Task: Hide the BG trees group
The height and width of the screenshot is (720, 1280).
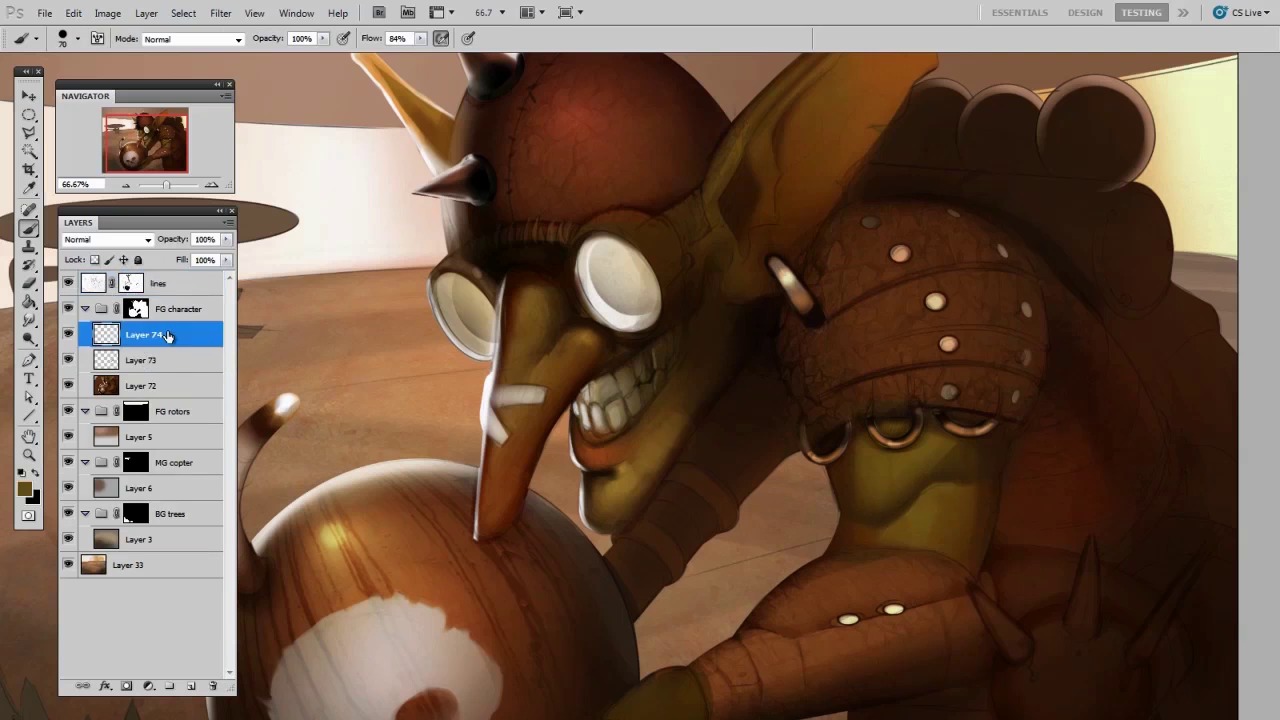Action: 68,514
